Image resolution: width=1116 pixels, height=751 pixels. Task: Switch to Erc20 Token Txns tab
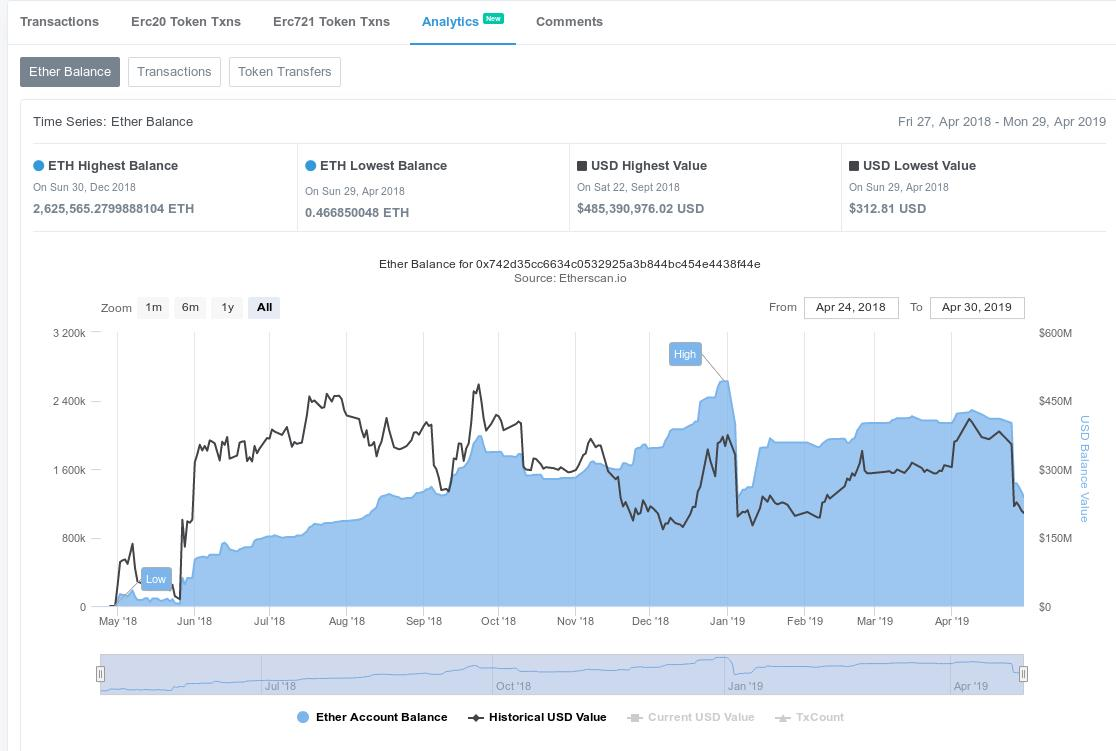(186, 21)
